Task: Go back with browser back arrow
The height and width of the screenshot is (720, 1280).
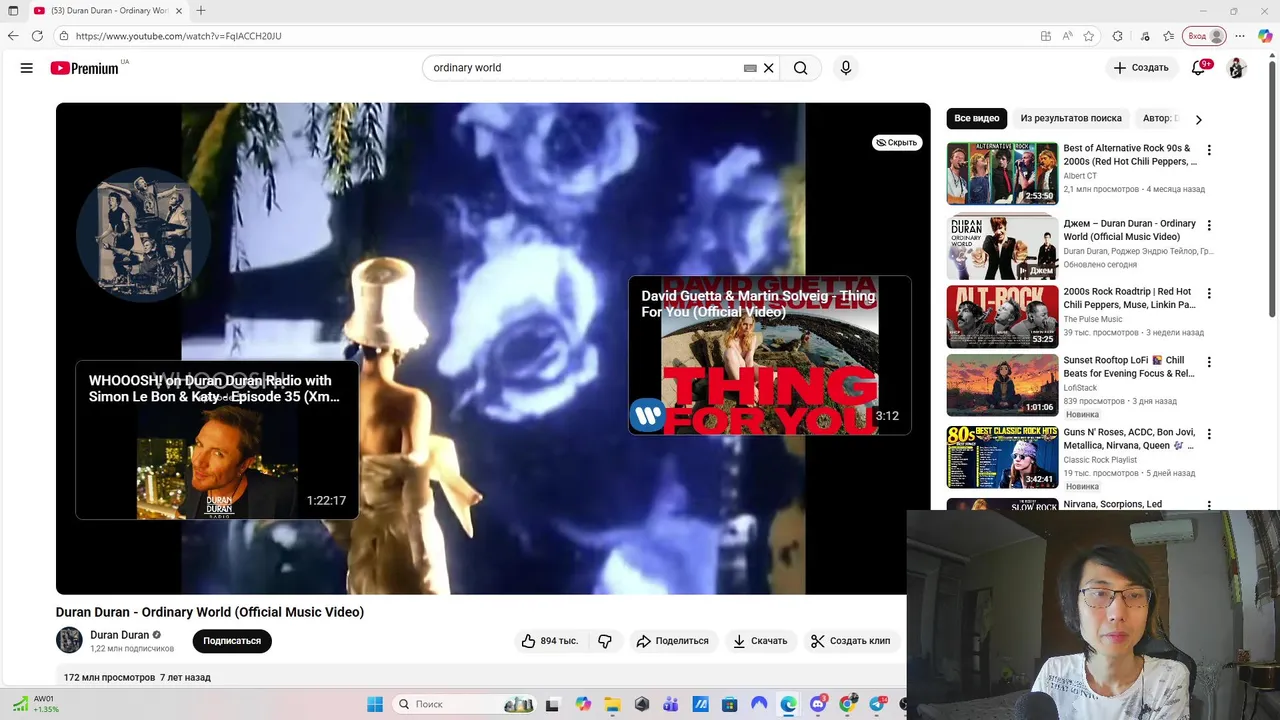Action: pyautogui.click(x=13, y=36)
